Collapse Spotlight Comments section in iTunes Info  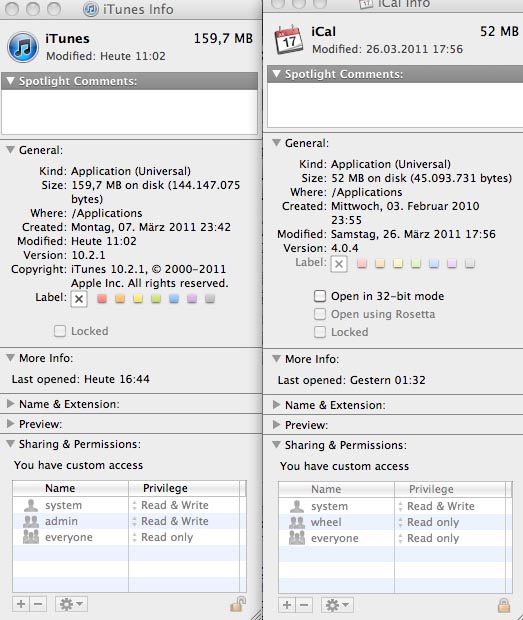(10, 81)
